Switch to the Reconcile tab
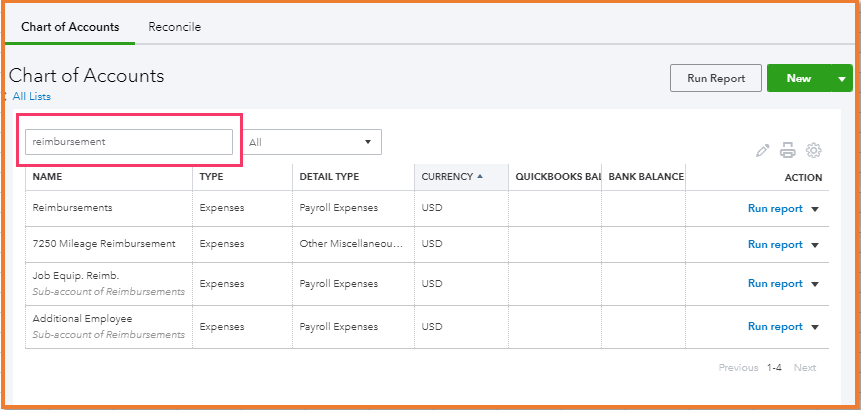The width and height of the screenshot is (861, 410). [x=175, y=27]
